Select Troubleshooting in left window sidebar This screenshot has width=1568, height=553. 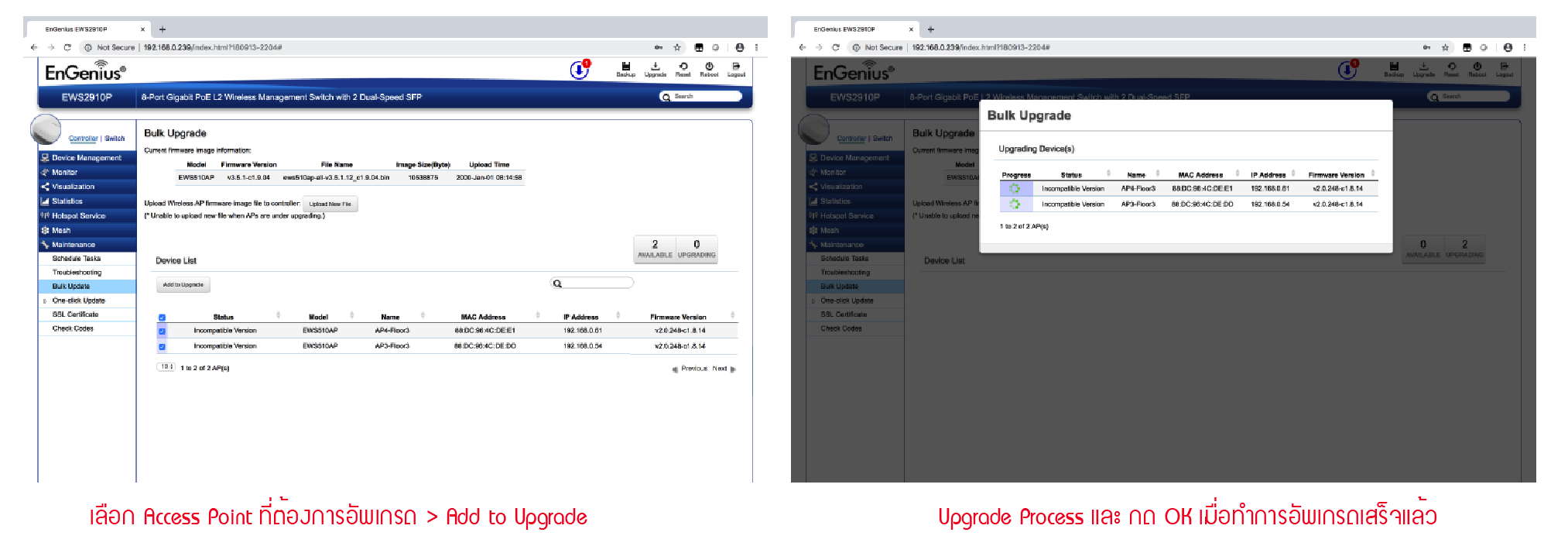[x=87, y=273]
